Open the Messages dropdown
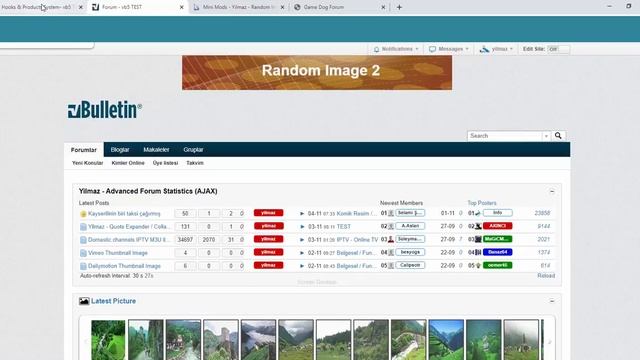This screenshot has height=360, width=640. click(x=448, y=49)
